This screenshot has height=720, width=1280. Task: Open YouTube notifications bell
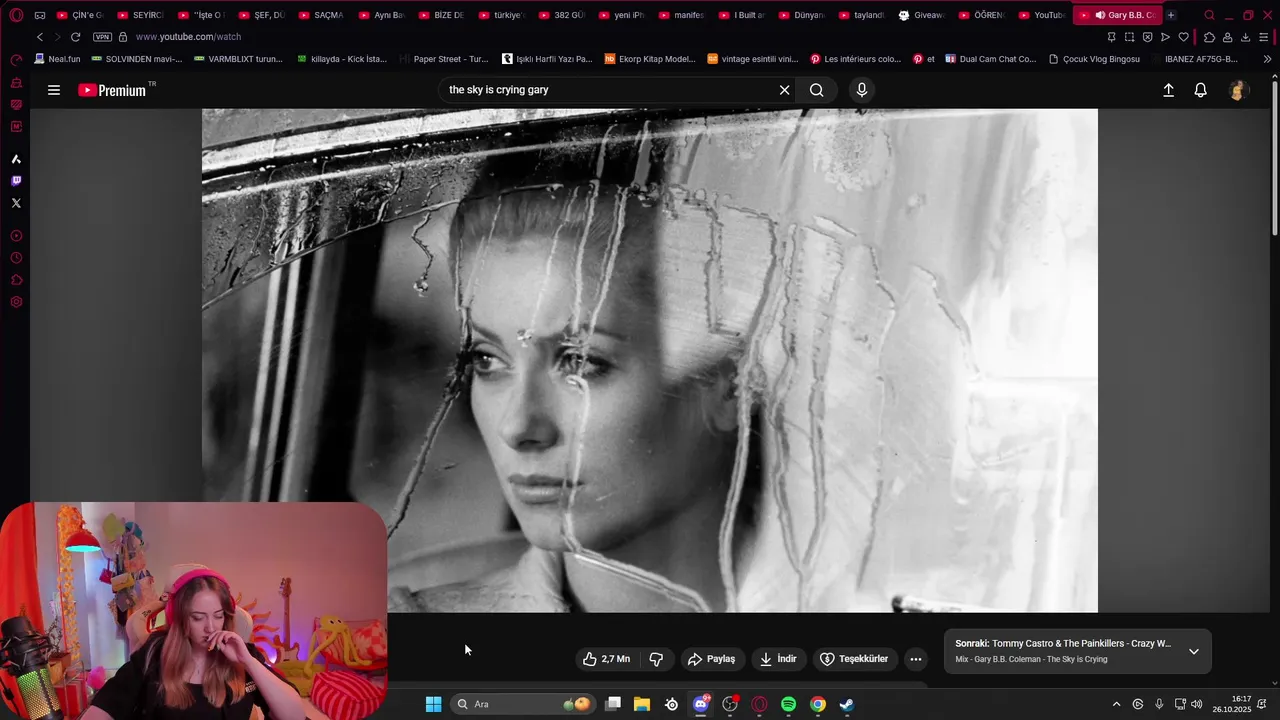[1201, 90]
